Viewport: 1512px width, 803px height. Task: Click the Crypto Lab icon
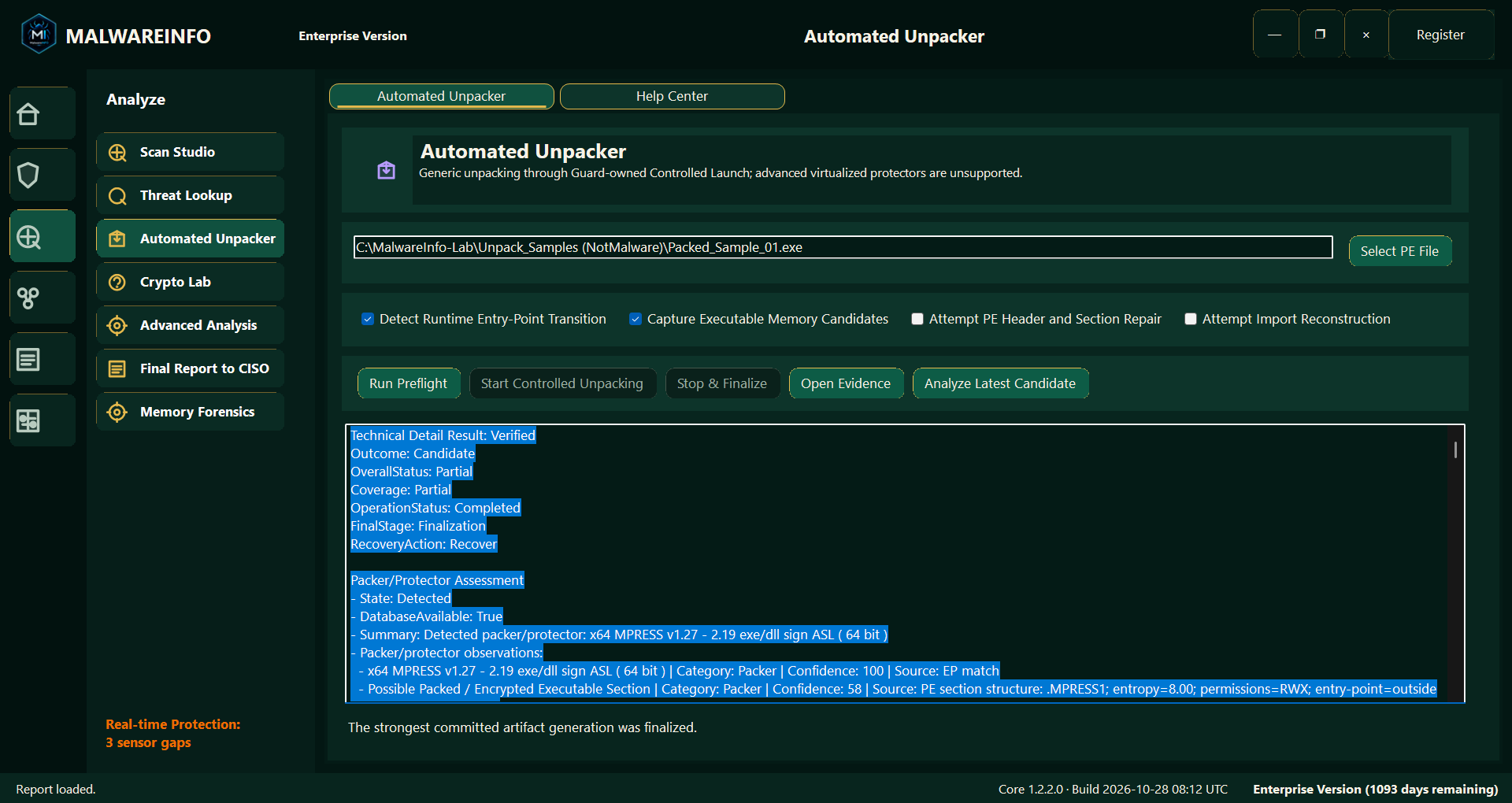[117, 282]
